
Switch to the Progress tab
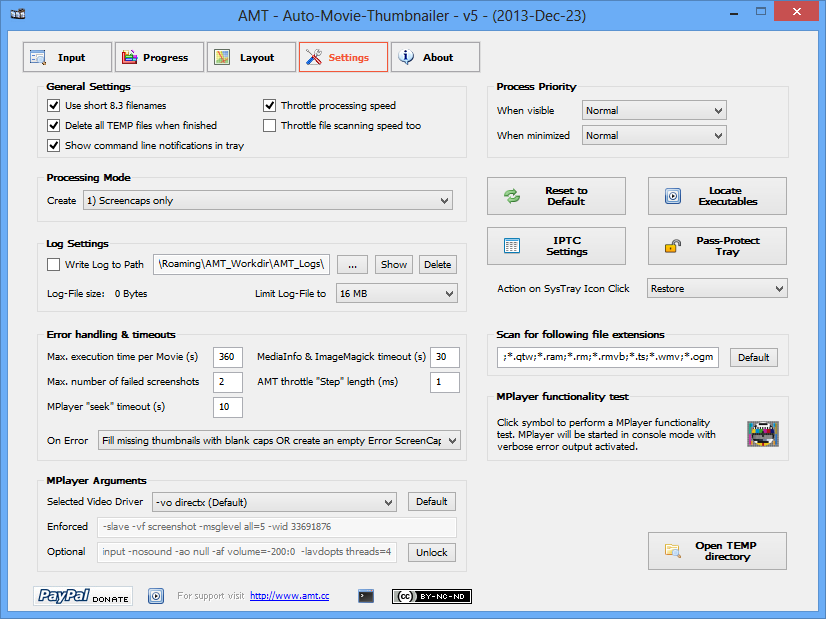159,57
